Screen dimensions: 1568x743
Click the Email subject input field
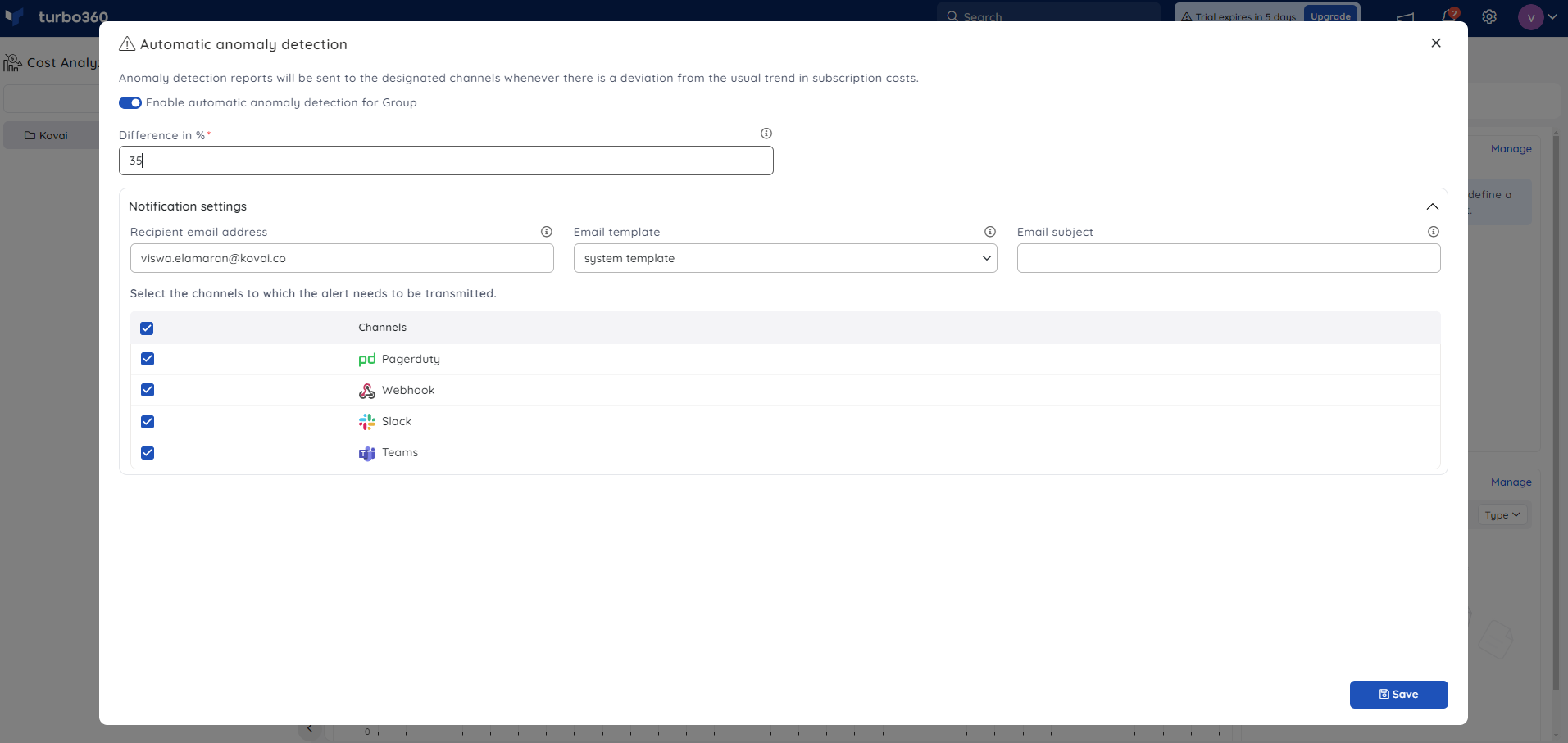[1228, 258]
